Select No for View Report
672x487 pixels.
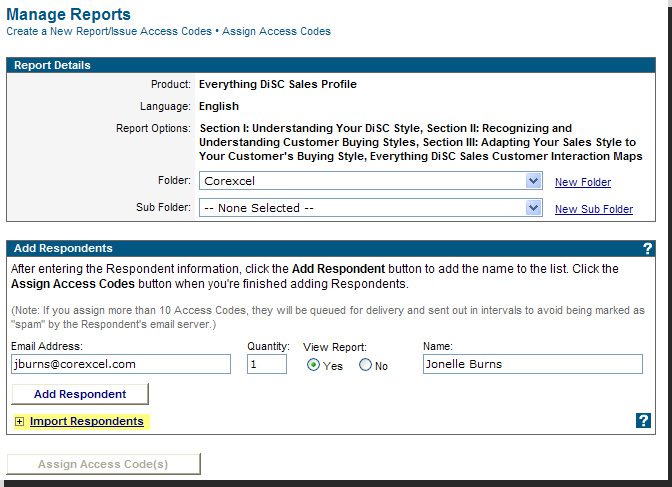[x=365, y=365]
